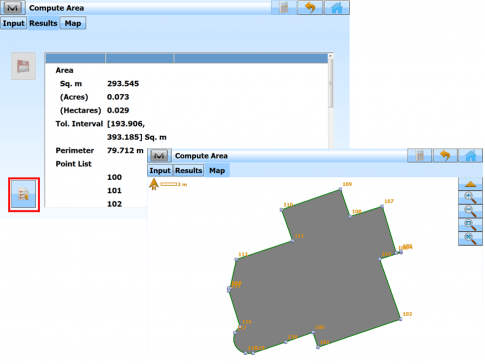
Task: Open calculator icon in Results window title bar
Action: [284, 7]
